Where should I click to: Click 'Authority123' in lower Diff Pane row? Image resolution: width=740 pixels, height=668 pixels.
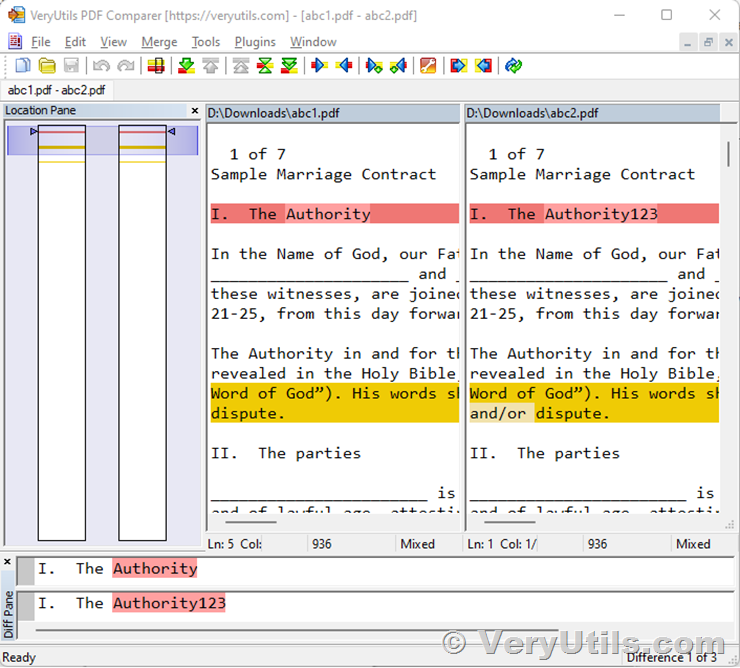click(x=169, y=603)
